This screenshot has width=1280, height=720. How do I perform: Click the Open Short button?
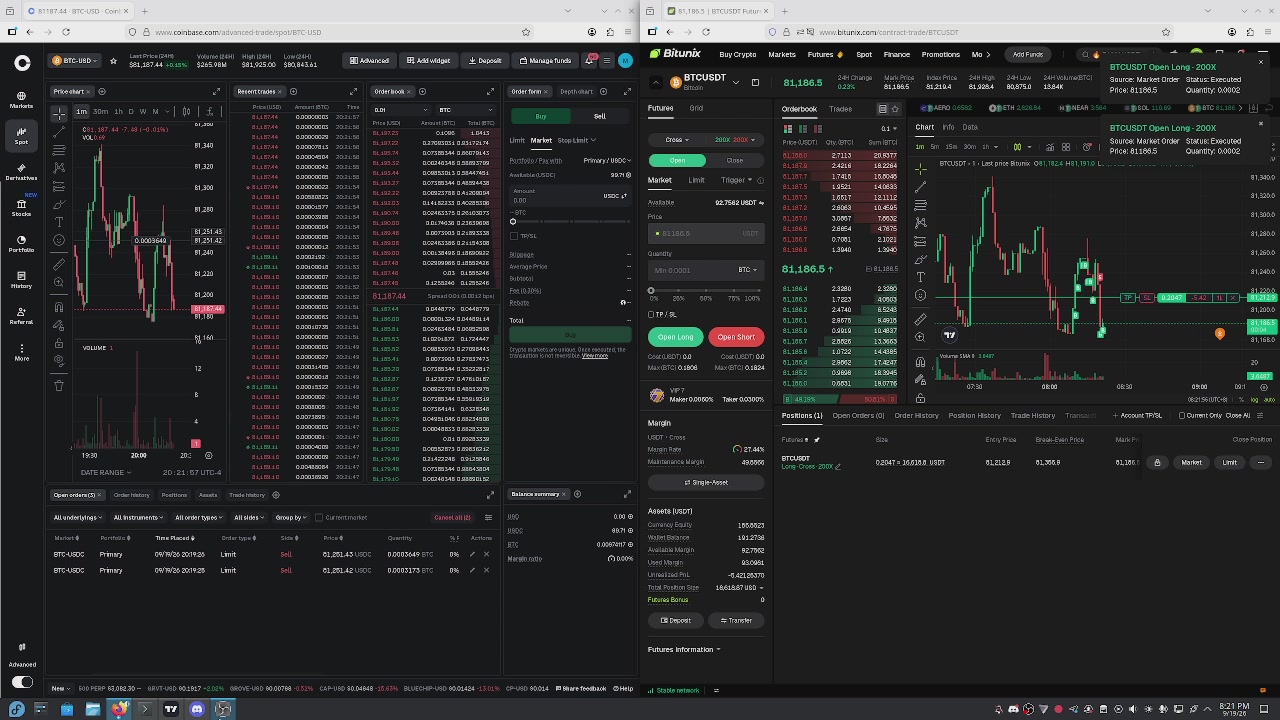point(736,337)
